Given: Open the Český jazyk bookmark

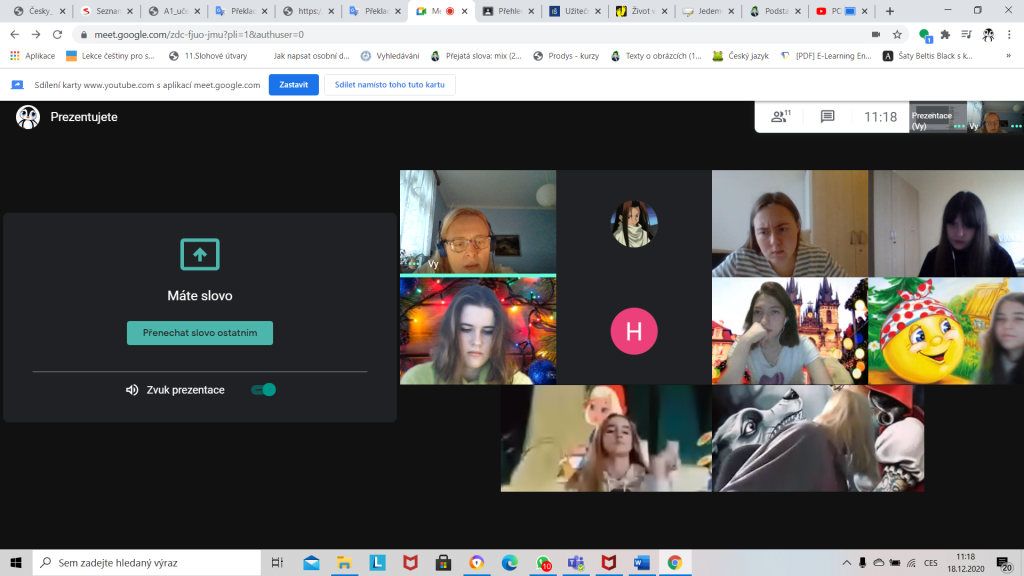Looking at the screenshot, I should tap(741, 56).
